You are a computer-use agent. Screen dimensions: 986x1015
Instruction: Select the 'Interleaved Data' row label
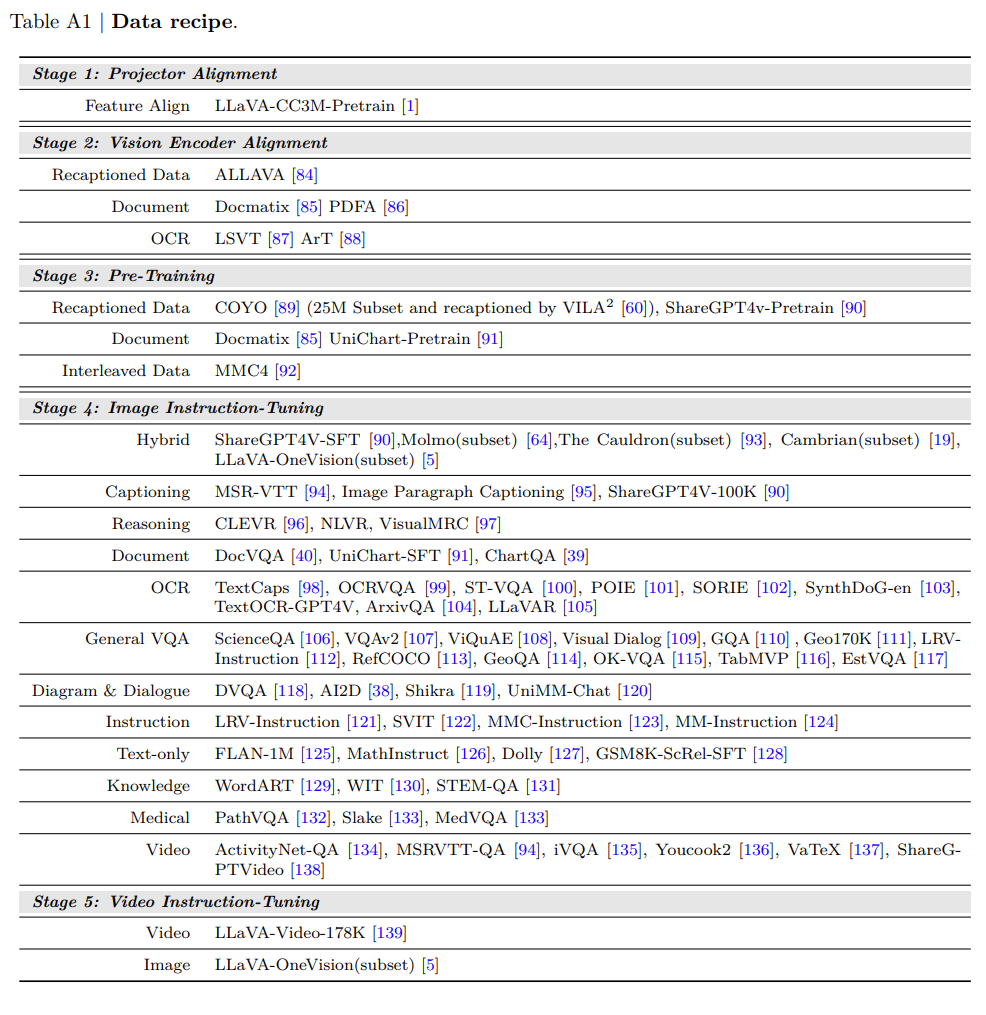pos(126,371)
